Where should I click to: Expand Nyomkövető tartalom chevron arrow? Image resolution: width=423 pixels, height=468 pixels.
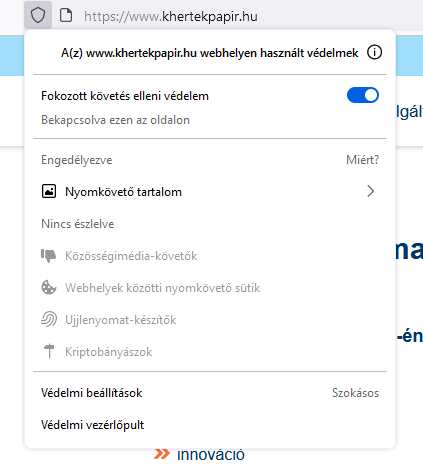point(371,191)
